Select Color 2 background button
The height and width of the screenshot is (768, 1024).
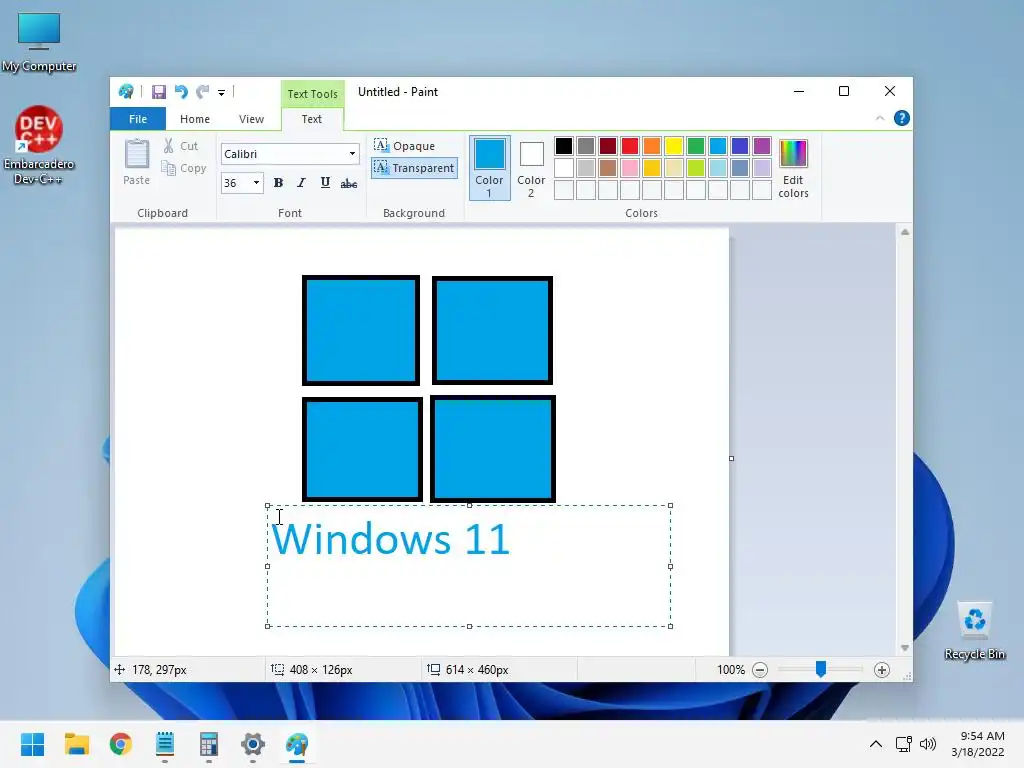point(531,168)
